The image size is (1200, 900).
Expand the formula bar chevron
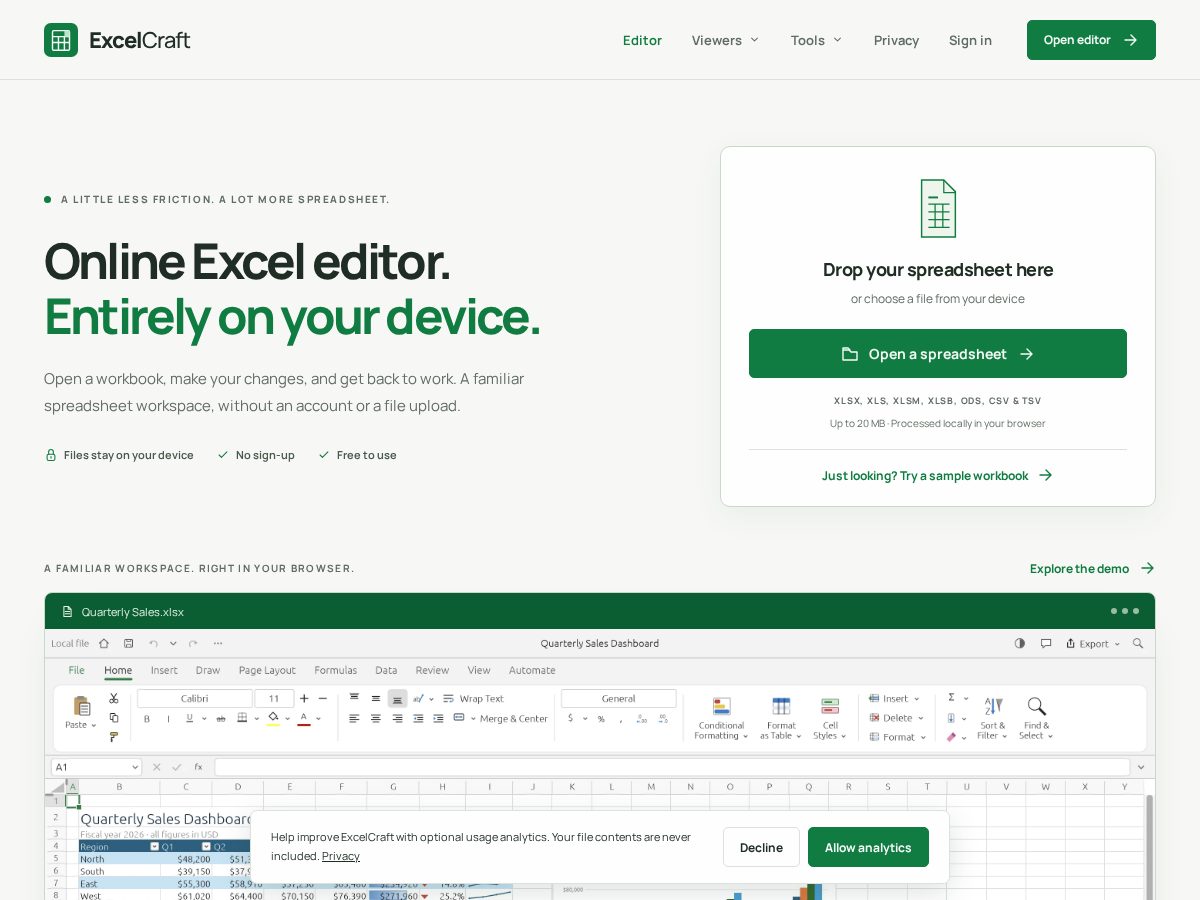pyautogui.click(x=1140, y=767)
